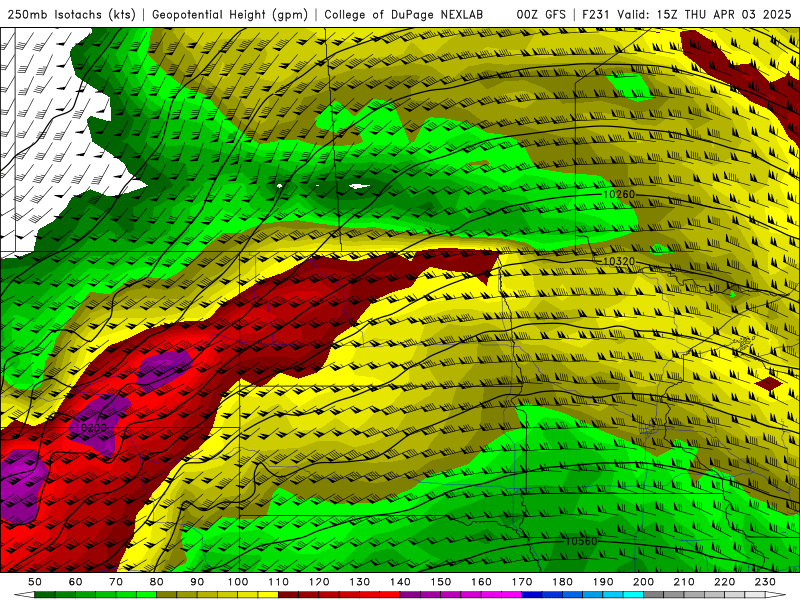
Task: Click the 170 value on the color scale
Action: pyautogui.click(x=522, y=582)
